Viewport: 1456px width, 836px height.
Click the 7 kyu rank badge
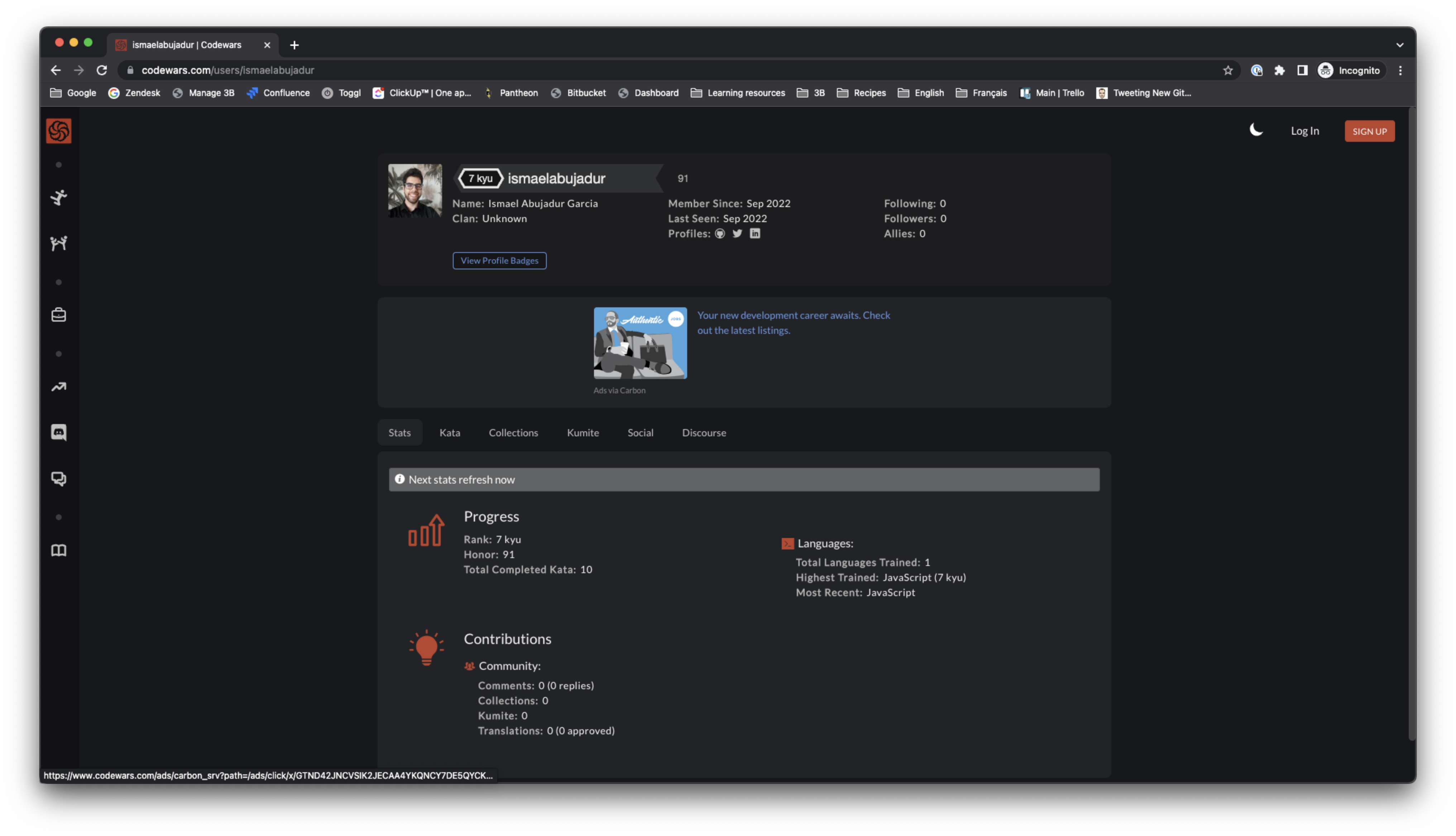pos(480,179)
